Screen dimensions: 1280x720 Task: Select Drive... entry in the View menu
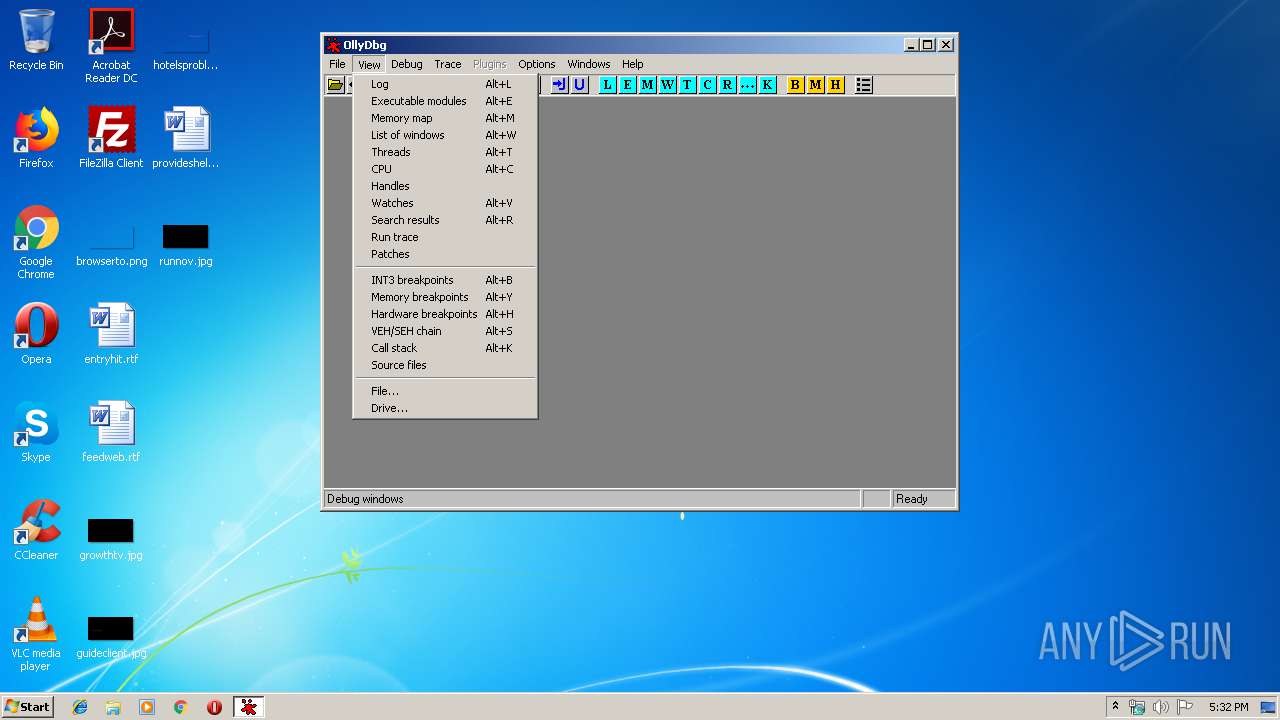click(445, 408)
